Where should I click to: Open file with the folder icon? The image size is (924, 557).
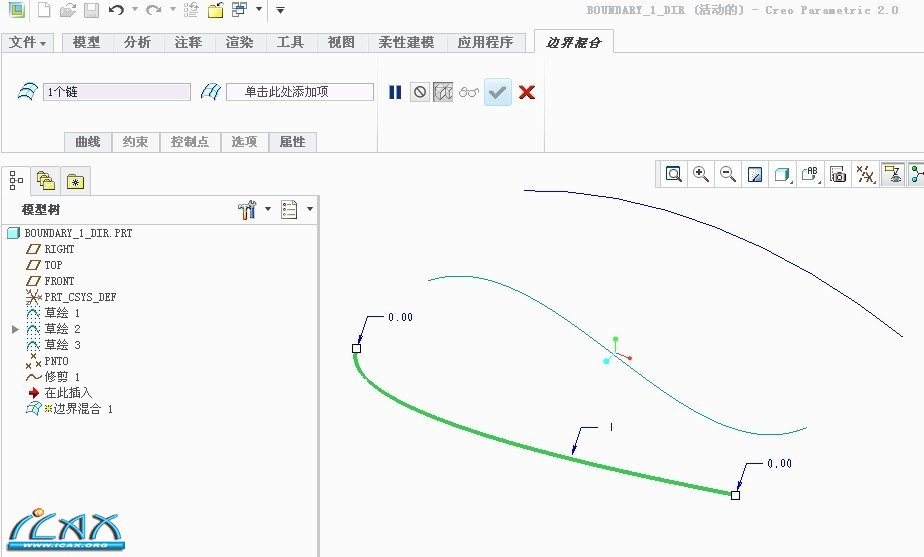[68, 9]
